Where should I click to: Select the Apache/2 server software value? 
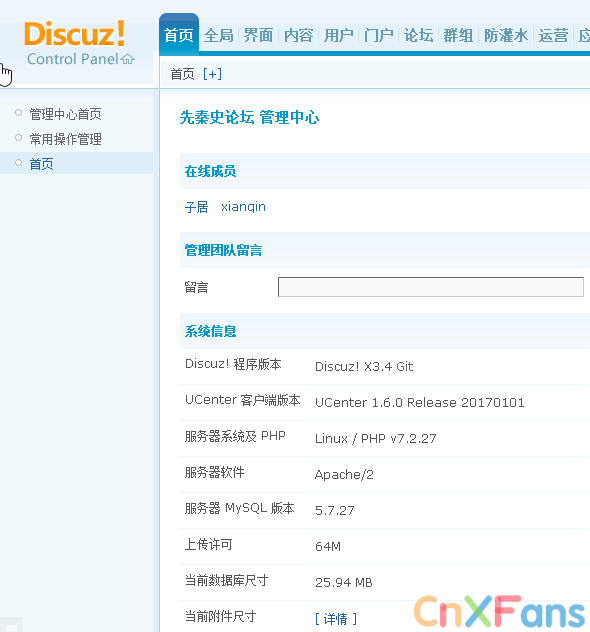(x=344, y=474)
